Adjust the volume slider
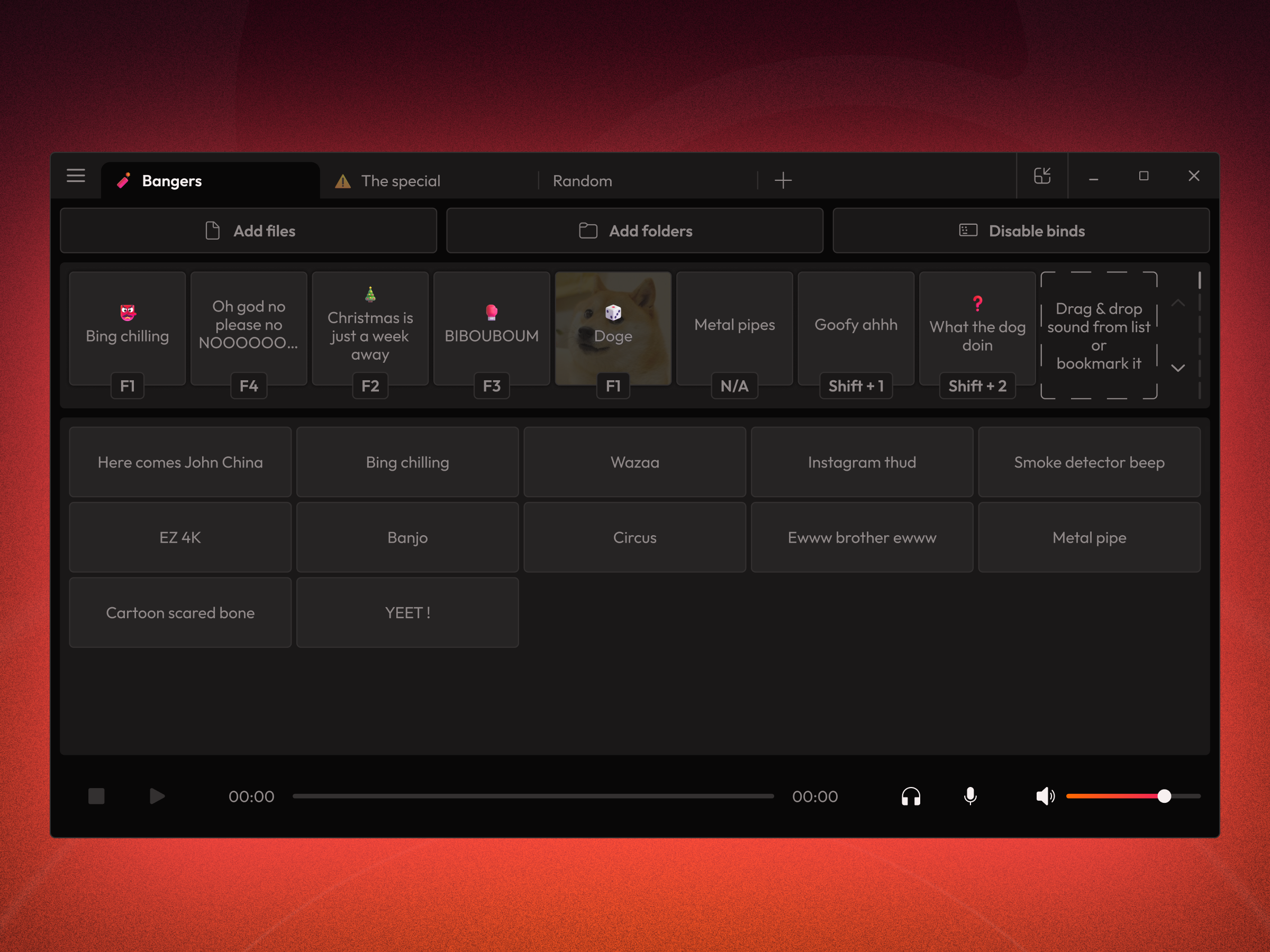 (x=1164, y=796)
